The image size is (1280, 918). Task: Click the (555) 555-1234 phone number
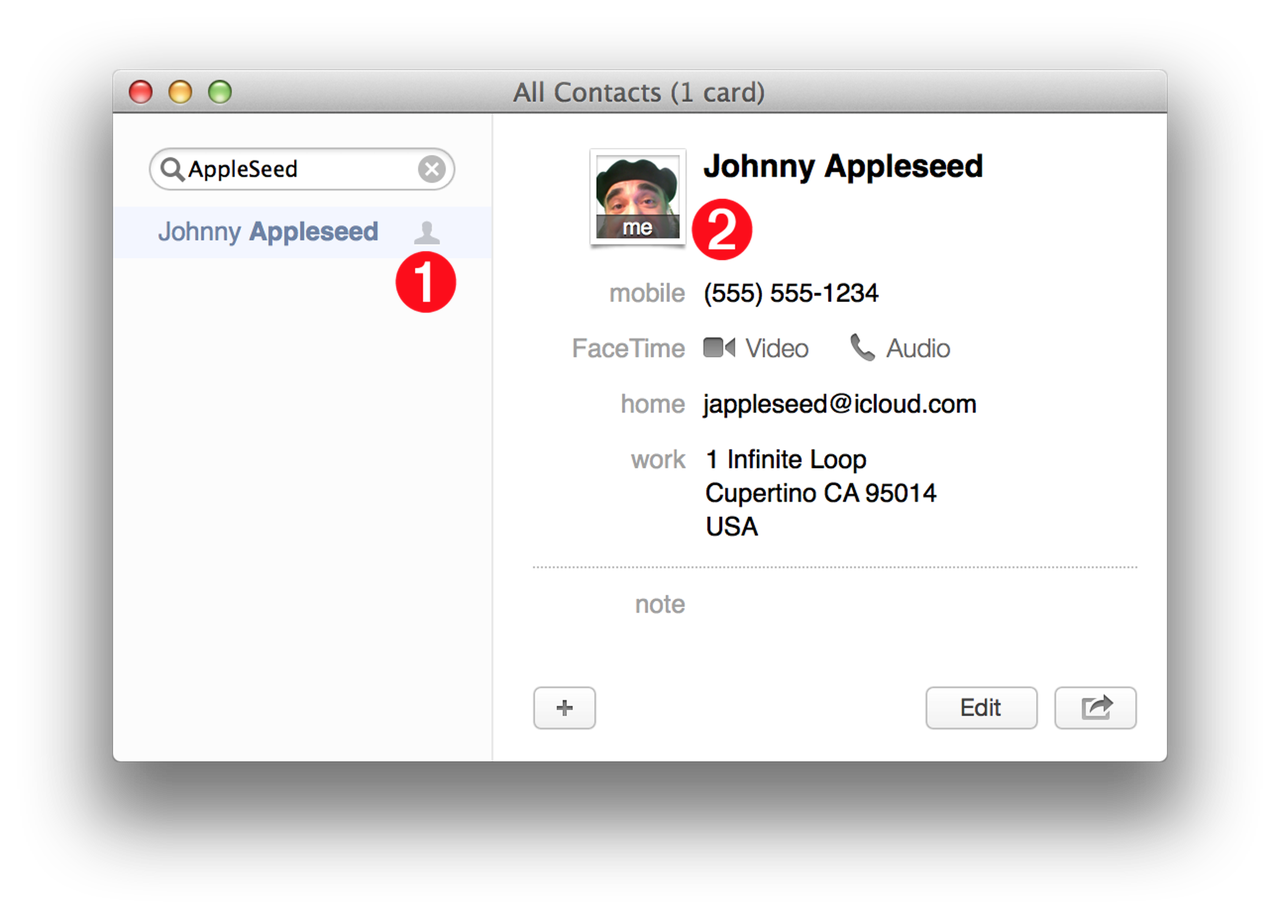tap(791, 293)
